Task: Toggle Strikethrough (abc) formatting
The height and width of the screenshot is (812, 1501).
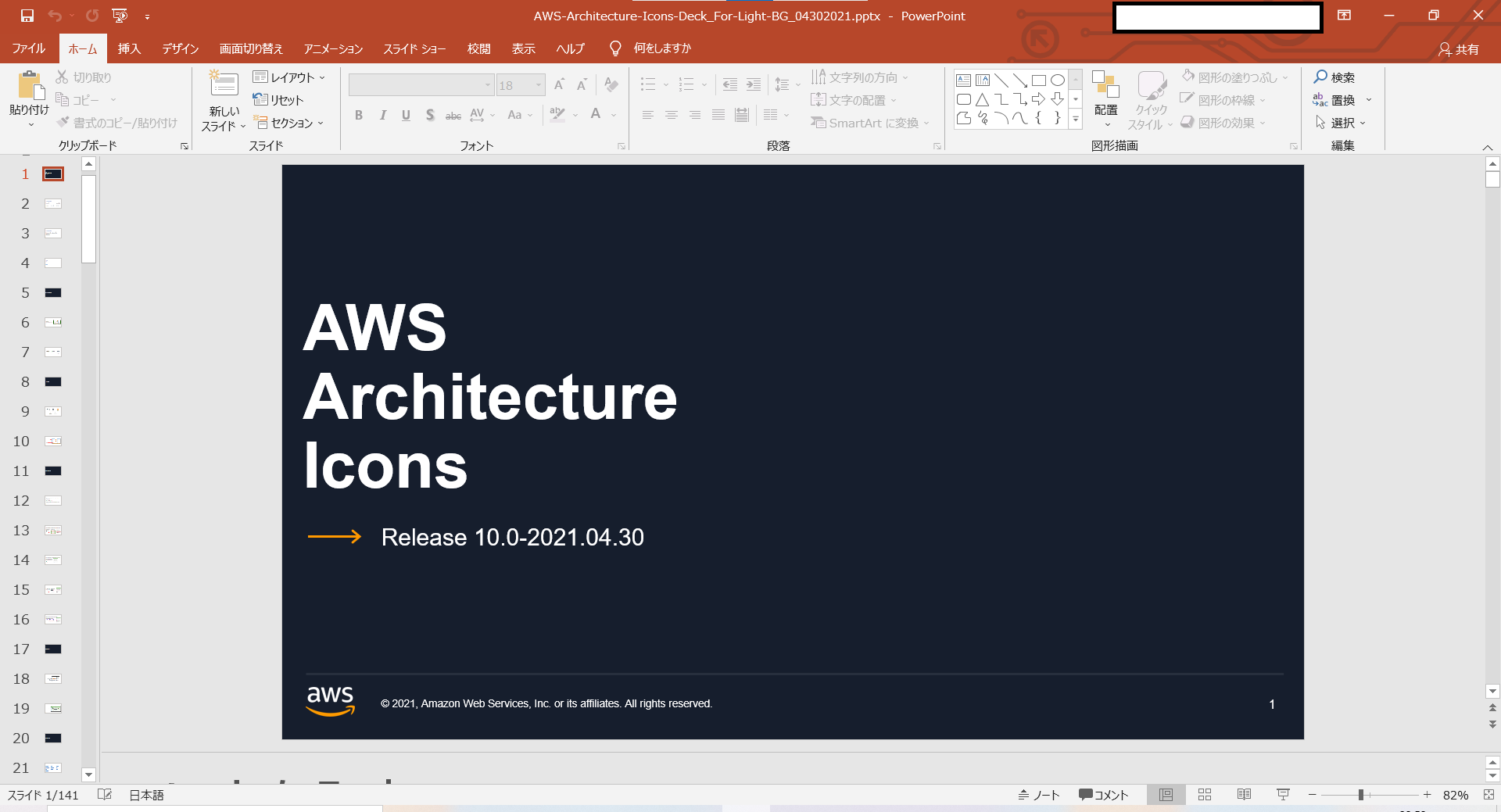Action: (453, 116)
